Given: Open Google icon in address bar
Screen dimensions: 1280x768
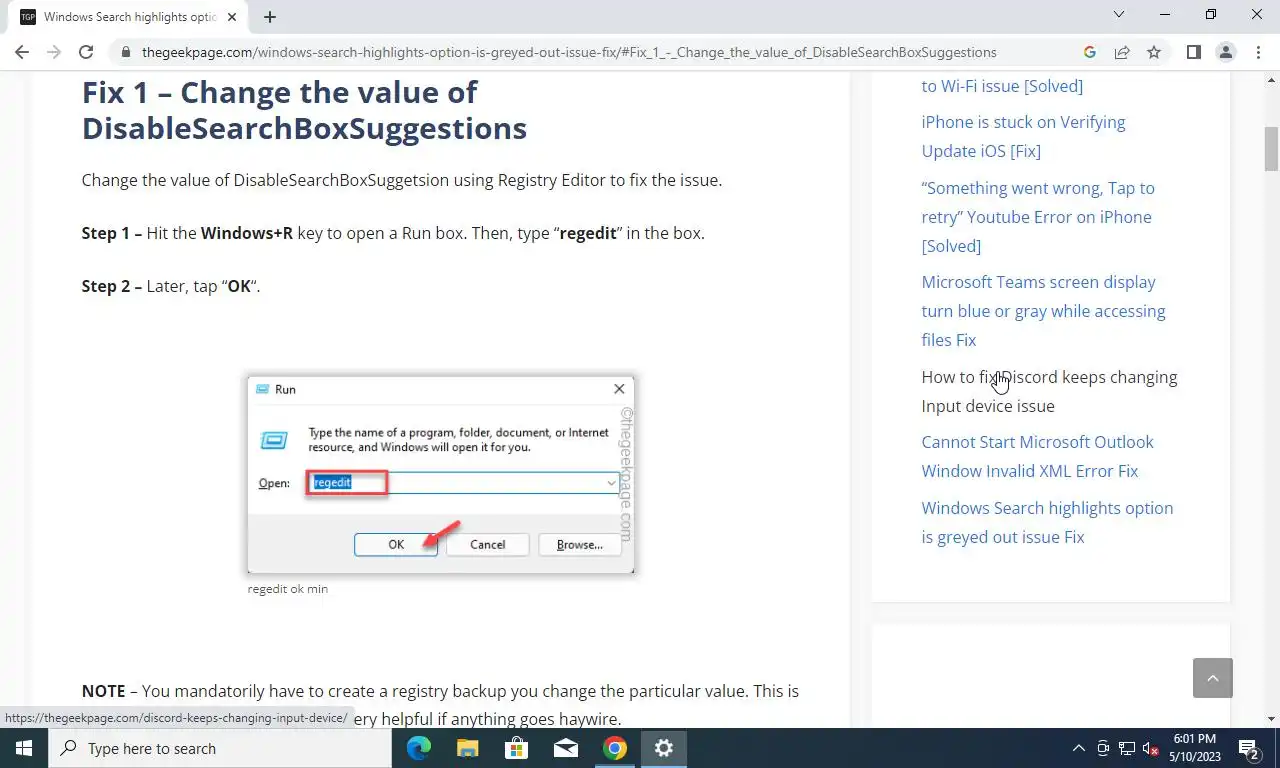Looking at the screenshot, I should [x=1090, y=52].
